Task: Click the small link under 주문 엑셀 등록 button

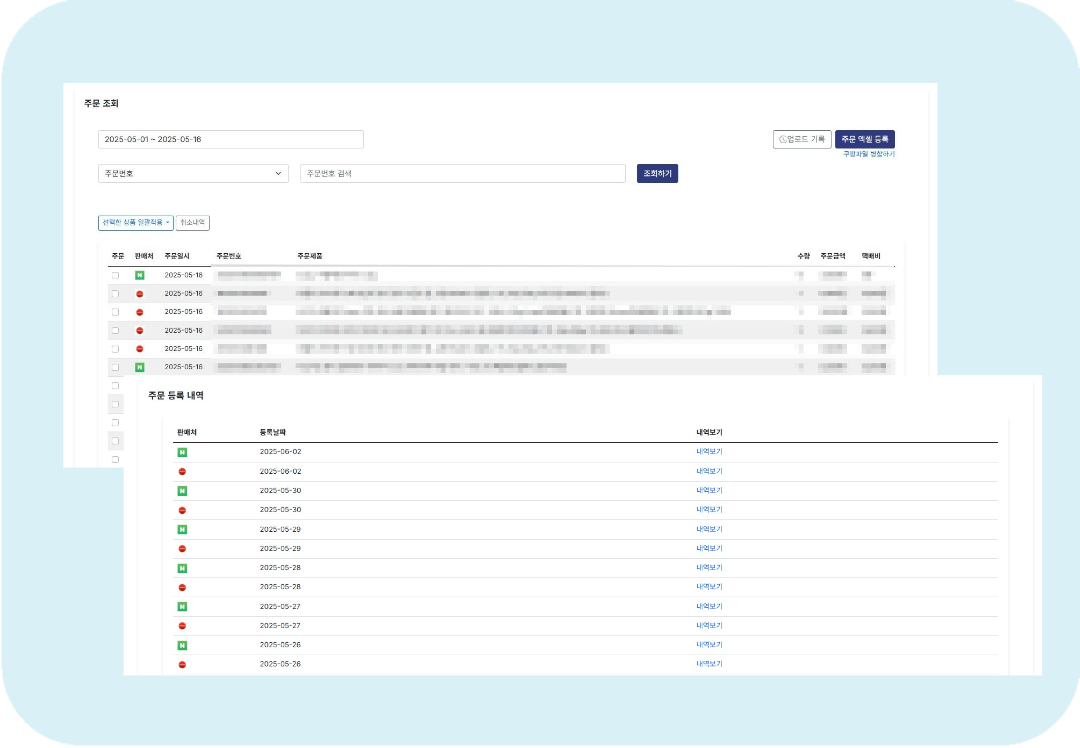Action: [868, 155]
